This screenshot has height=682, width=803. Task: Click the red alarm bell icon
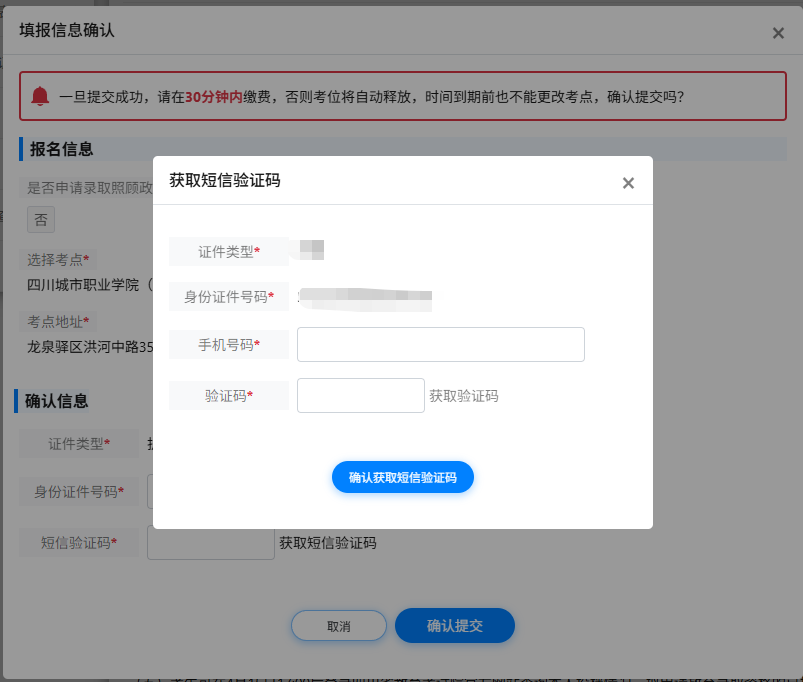click(x=41, y=96)
